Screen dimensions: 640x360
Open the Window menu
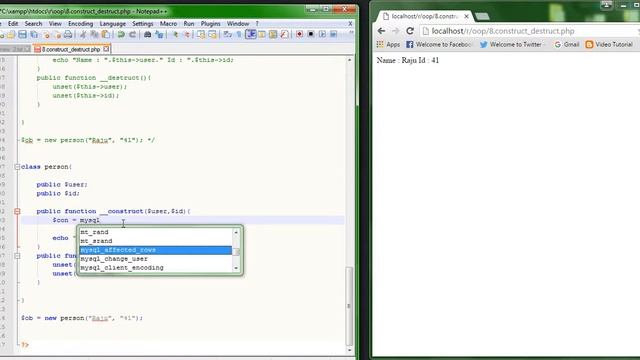(x=238, y=24)
